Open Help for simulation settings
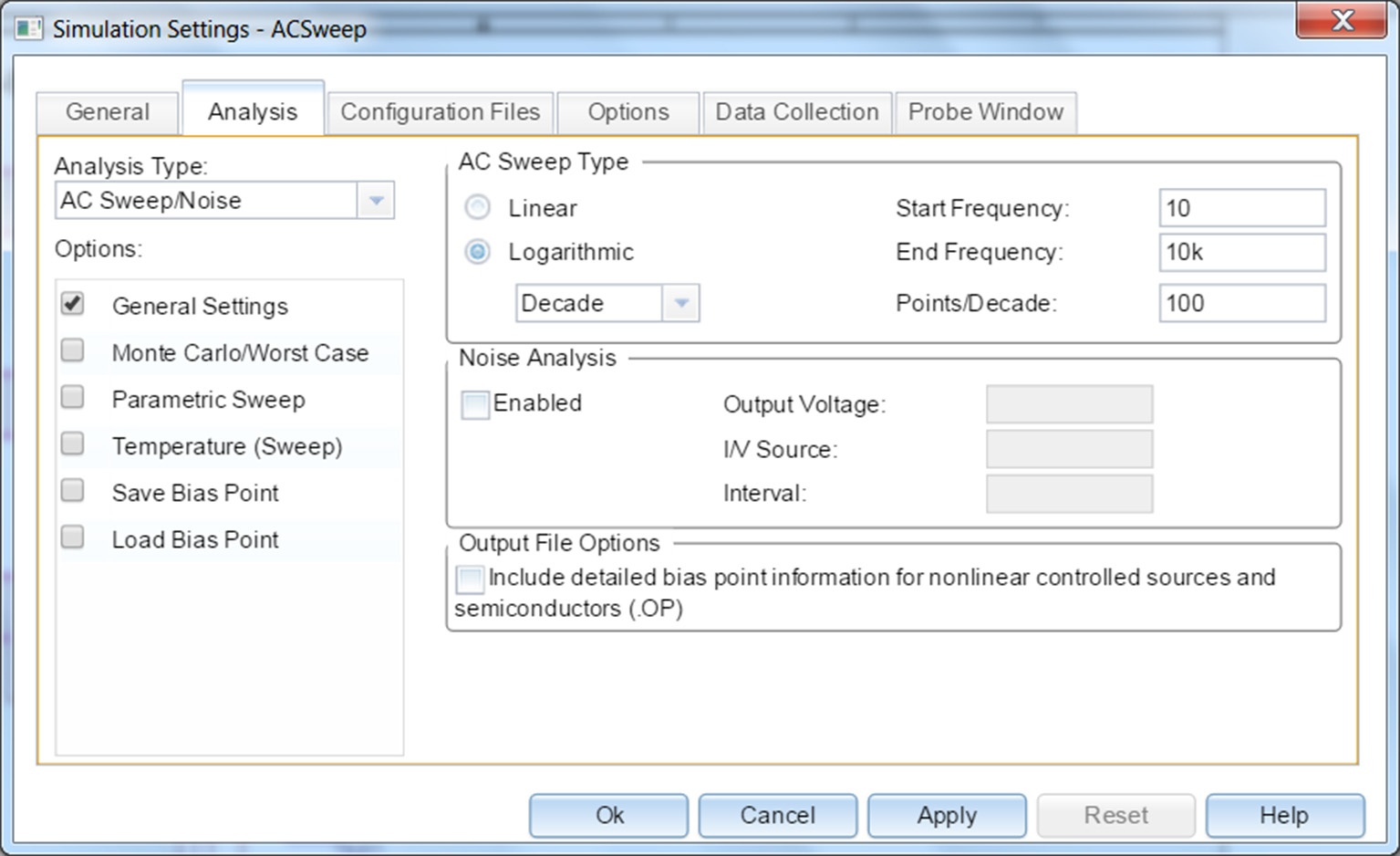1400x856 pixels. [1283, 815]
